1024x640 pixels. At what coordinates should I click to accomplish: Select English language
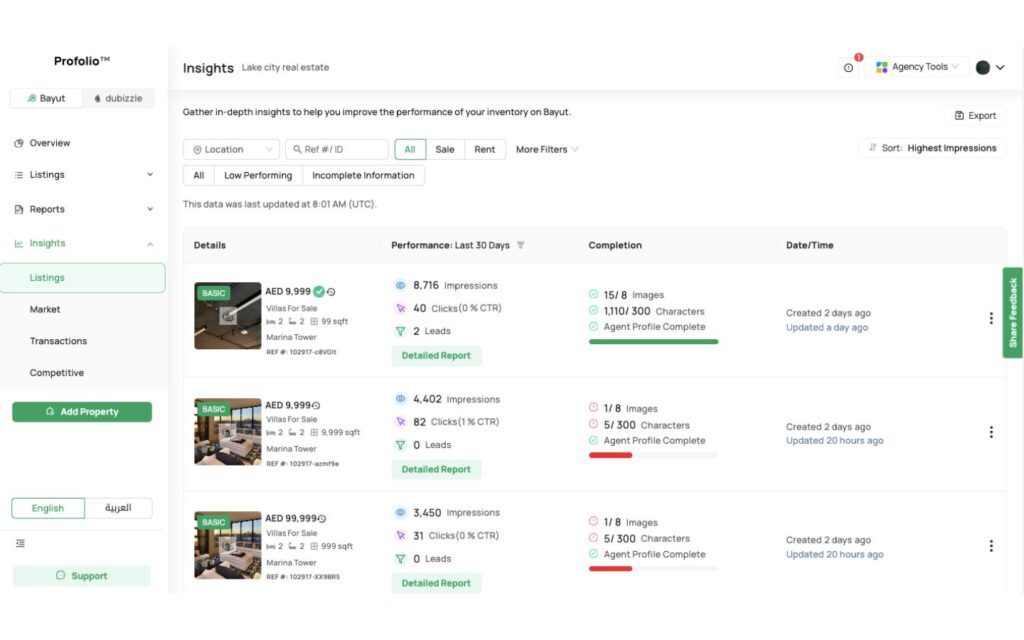coord(48,508)
